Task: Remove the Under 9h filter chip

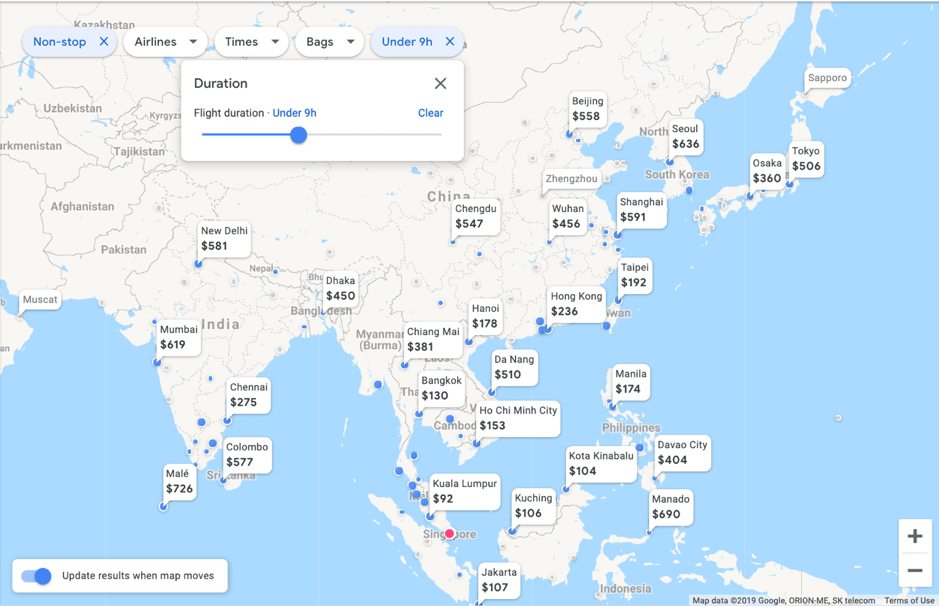Action: pos(450,42)
